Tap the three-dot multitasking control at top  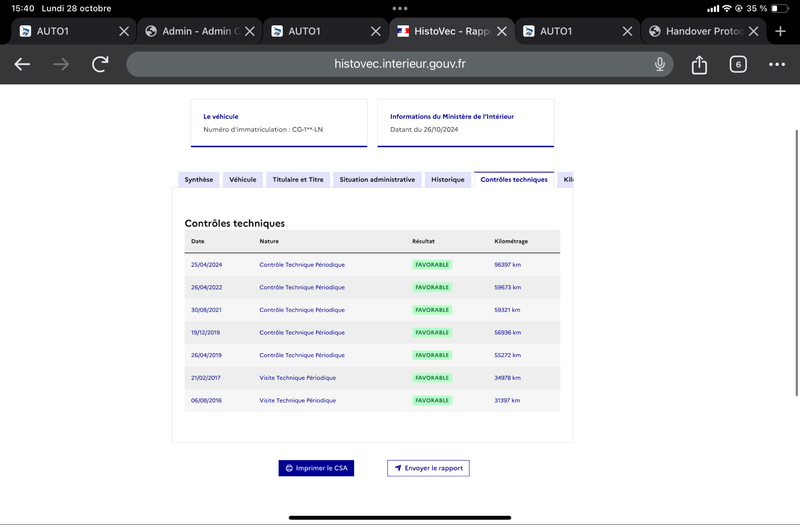pyautogui.click(x=399, y=8)
